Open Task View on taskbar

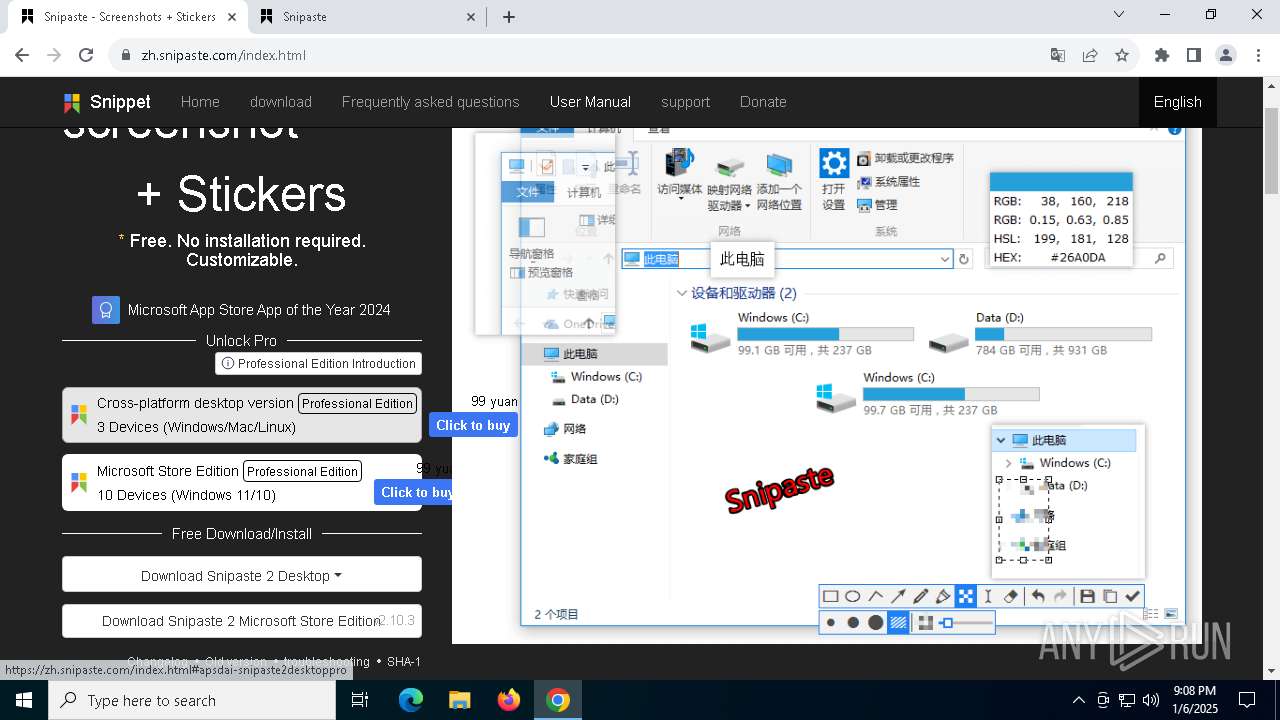pyautogui.click(x=360, y=700)
